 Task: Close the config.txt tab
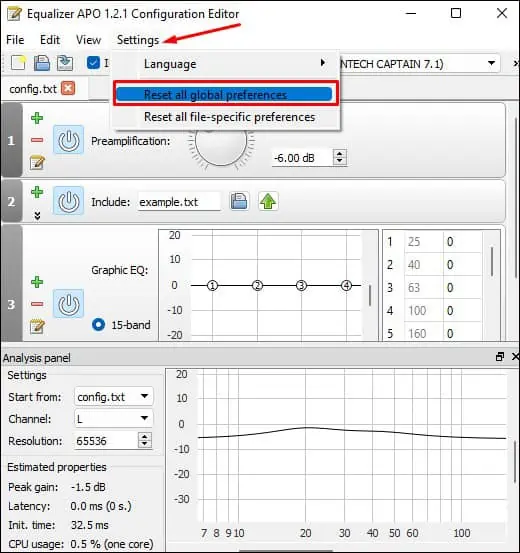68,88
